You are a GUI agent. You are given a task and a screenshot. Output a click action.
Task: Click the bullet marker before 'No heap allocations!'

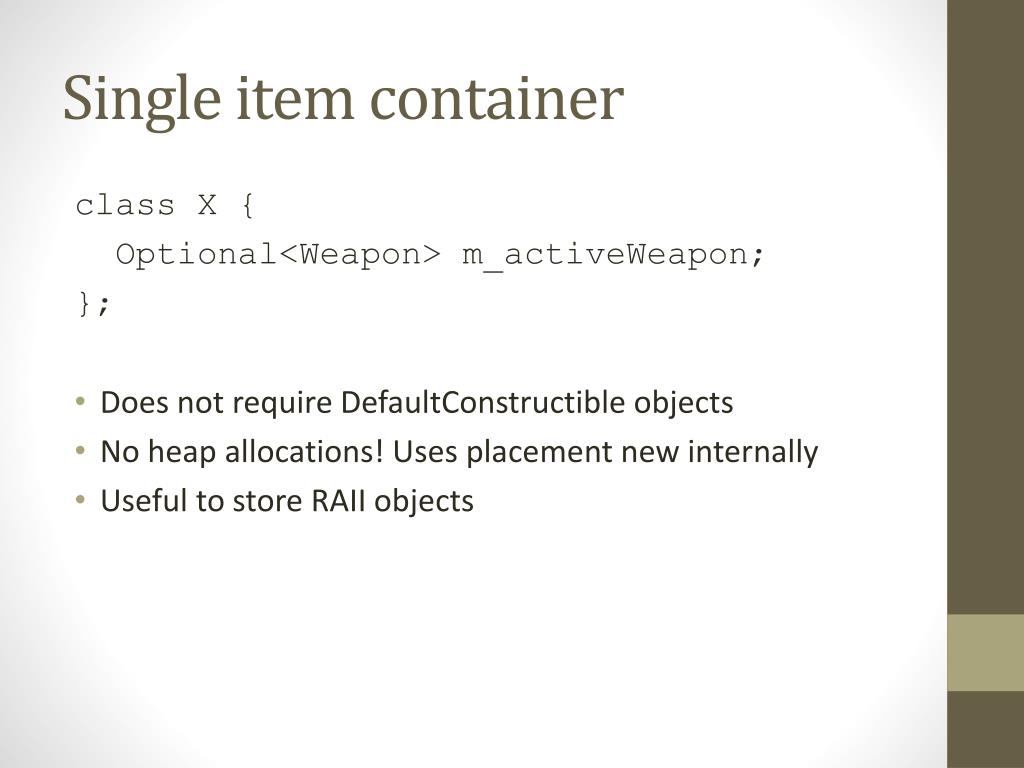(x=80, y=450)
